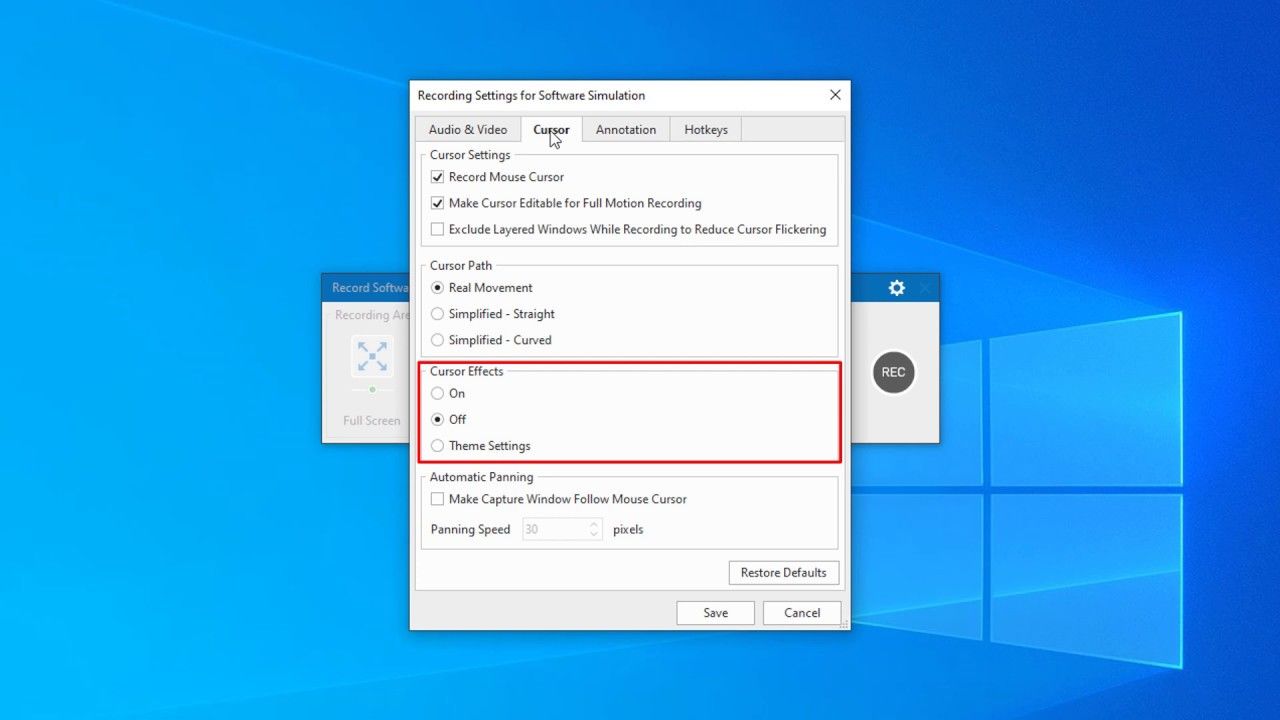Select the Simplified - Curved cursor path

(x=437, y=340)
